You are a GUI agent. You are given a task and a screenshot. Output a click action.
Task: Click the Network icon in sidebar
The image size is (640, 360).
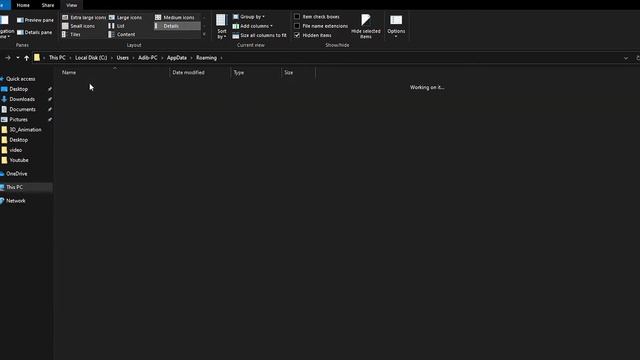[x=2, y=201]
